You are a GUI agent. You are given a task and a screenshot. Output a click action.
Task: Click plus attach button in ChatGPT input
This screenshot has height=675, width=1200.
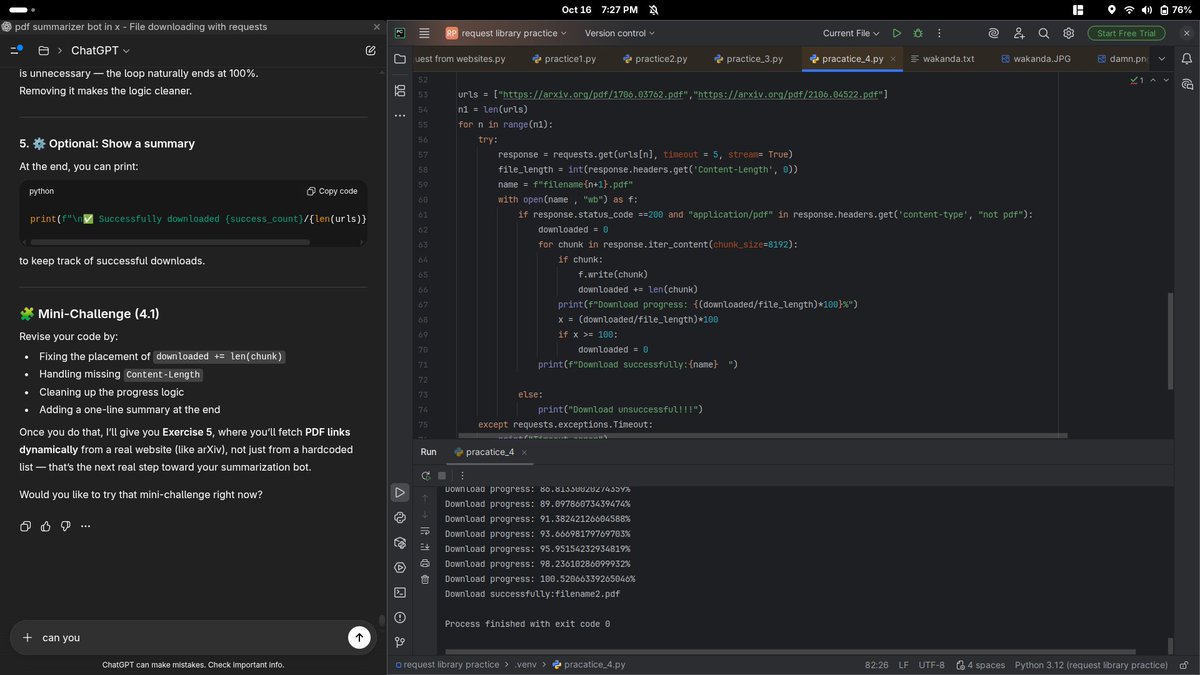click(27, 637)
